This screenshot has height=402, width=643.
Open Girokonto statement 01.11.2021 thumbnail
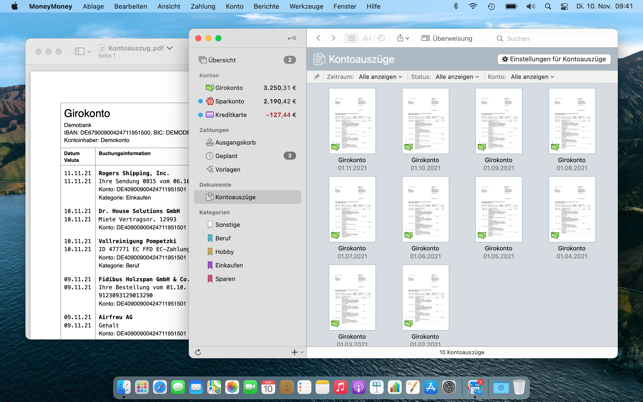[x=352, y=121]
